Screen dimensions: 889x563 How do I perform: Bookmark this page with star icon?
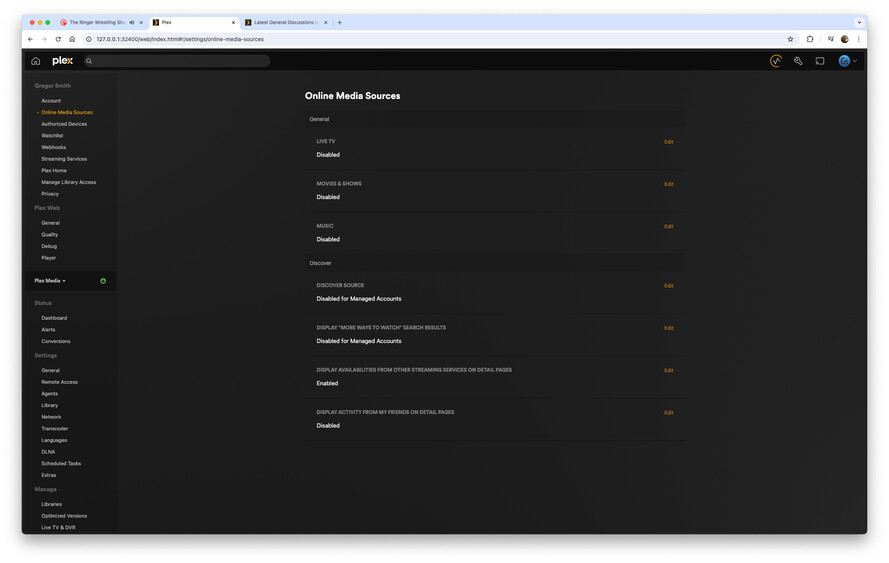tap(790, 39)
